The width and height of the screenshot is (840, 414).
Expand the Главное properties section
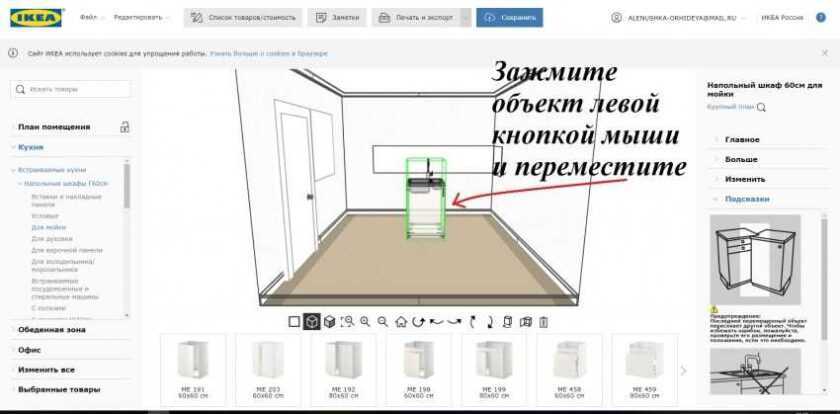click(x=742, y=139)
